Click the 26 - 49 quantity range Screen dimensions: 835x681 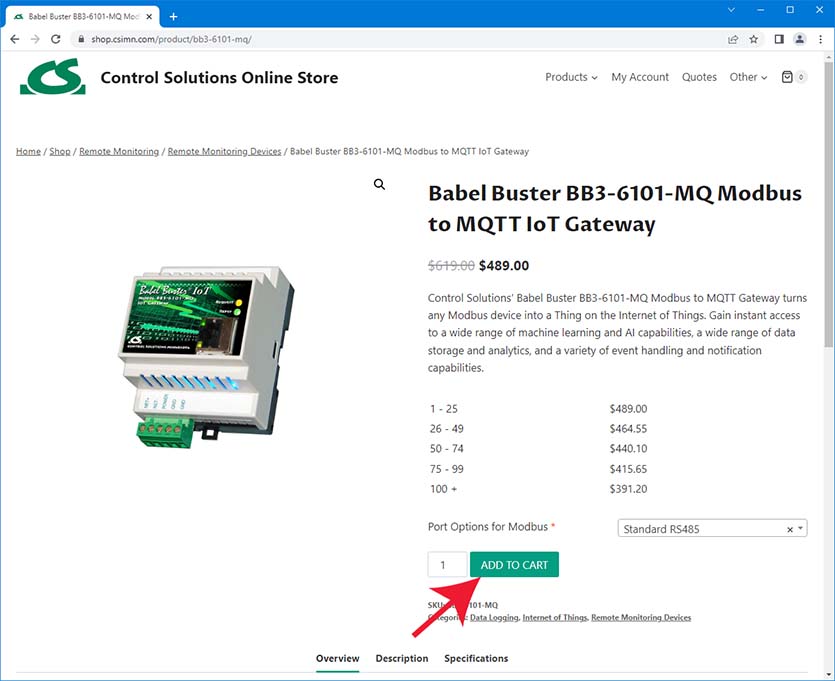446,429
